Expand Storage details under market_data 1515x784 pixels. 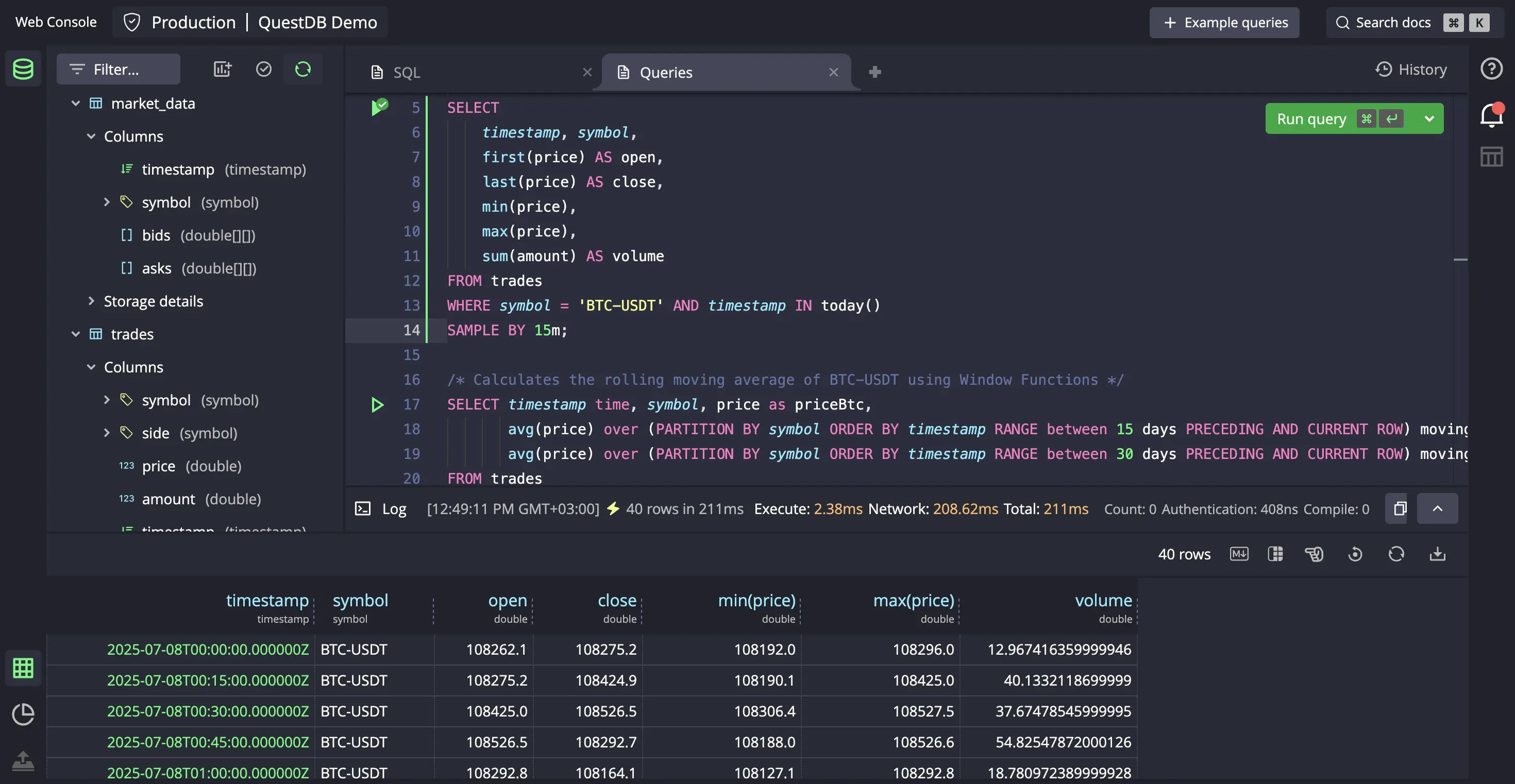92,301
